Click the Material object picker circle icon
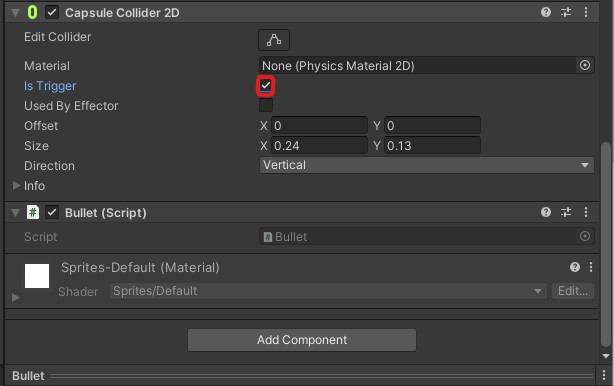614x386 pixels. (x=585, y=65)
